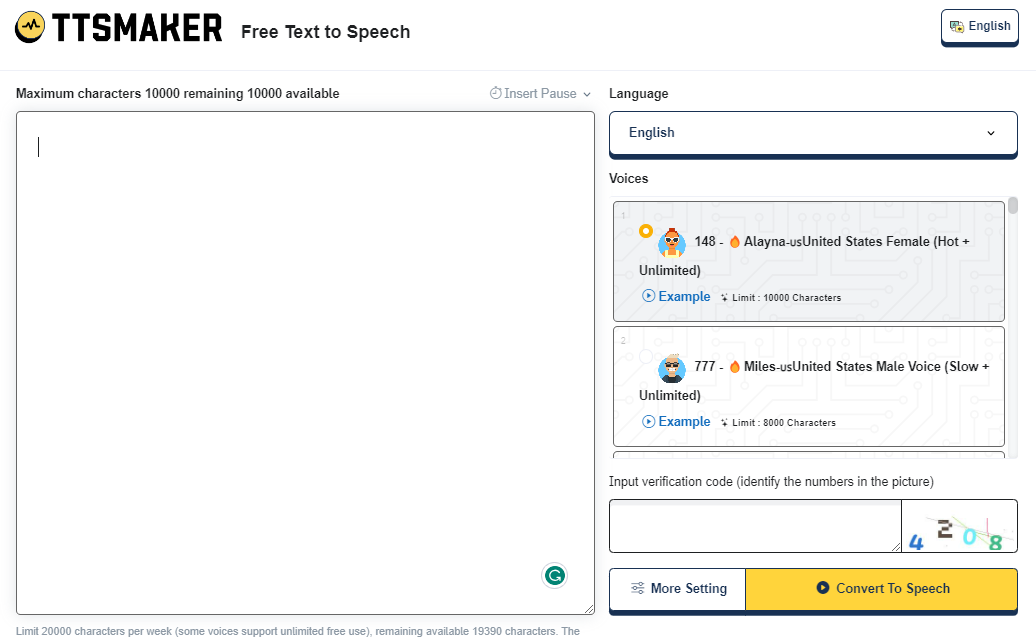Click the weekly limit notice text
Screen dimensions: 1036x639
click(298, 631)
